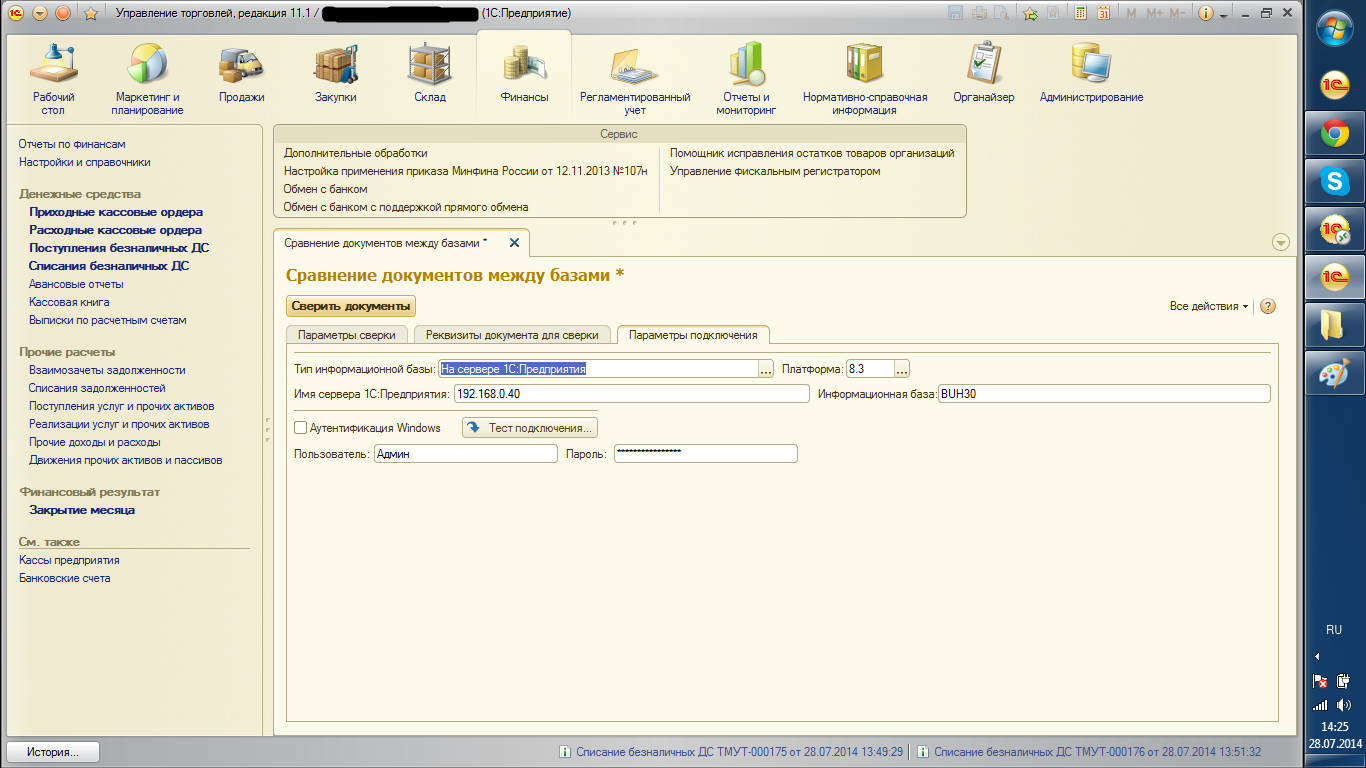Click the calculator icon in title bar

(x=1080, y=14)
